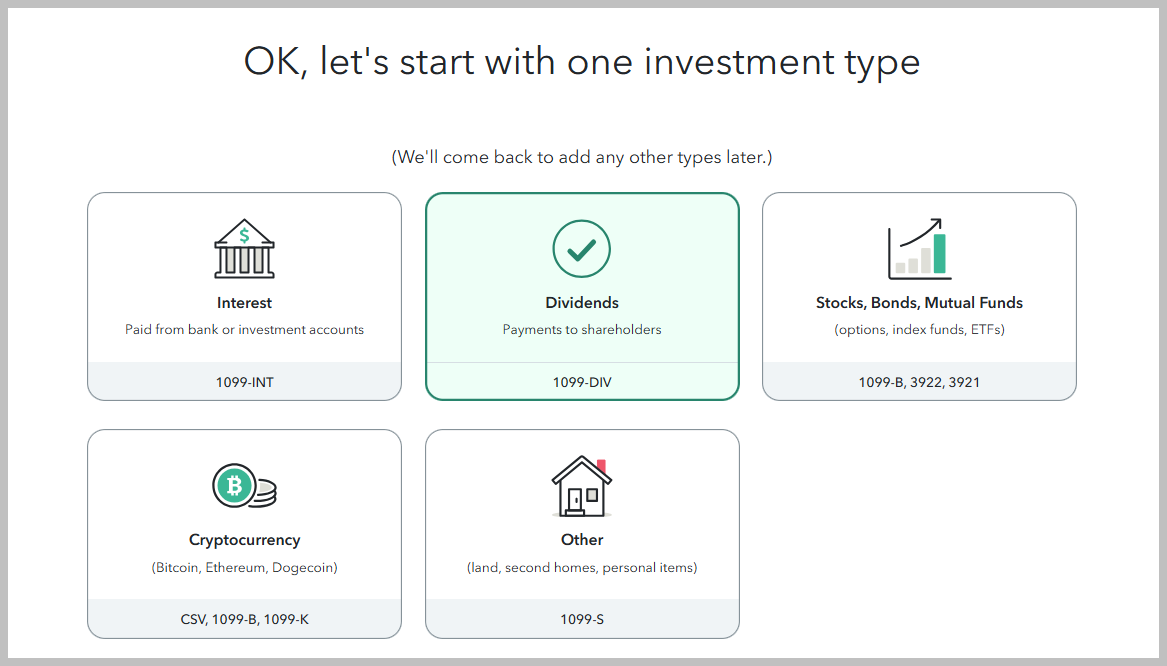
Task: Choose the Cryptocurrency card heading
Action: click(x=244, y=540)
